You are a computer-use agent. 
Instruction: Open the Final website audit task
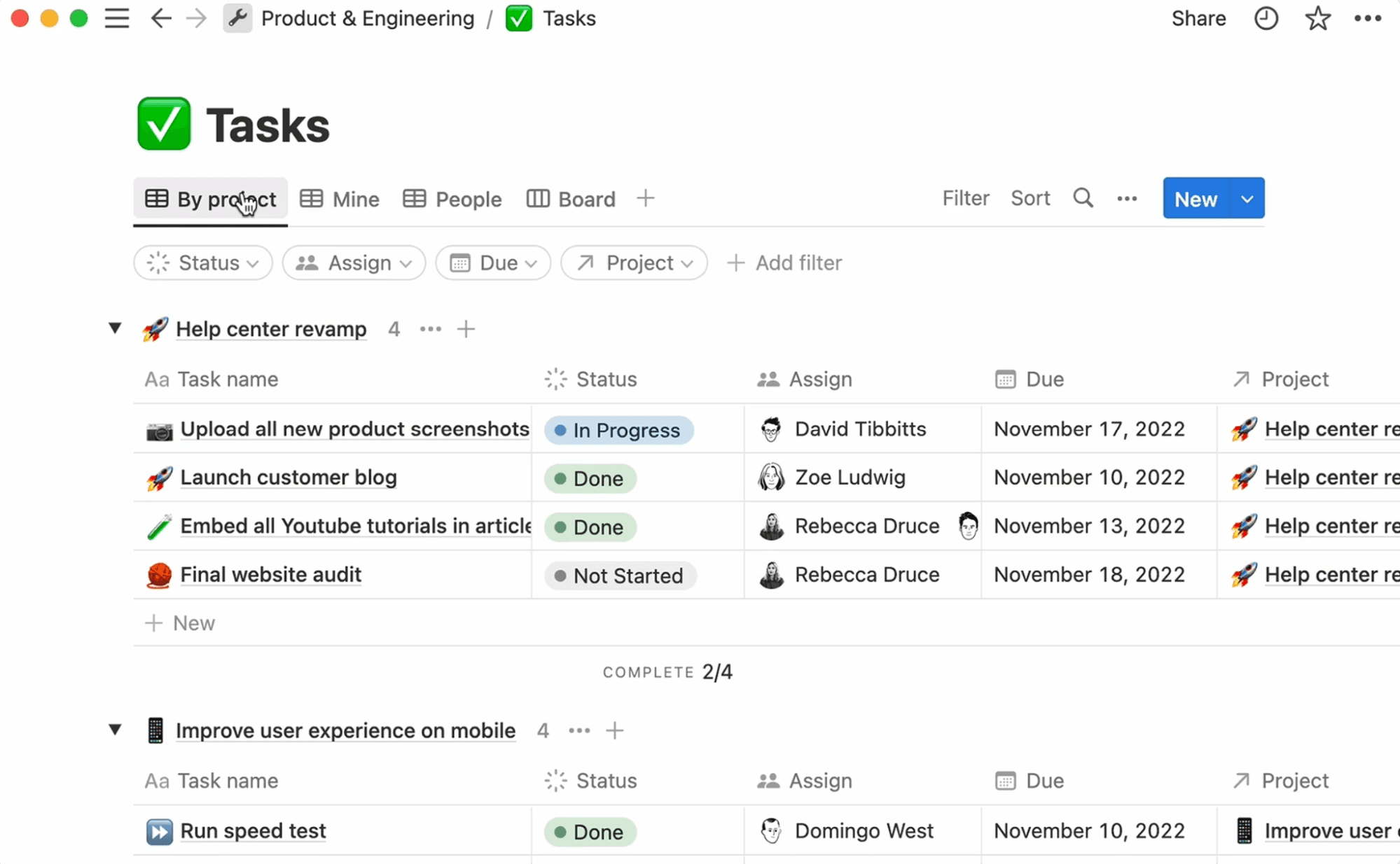coord(270,575)
